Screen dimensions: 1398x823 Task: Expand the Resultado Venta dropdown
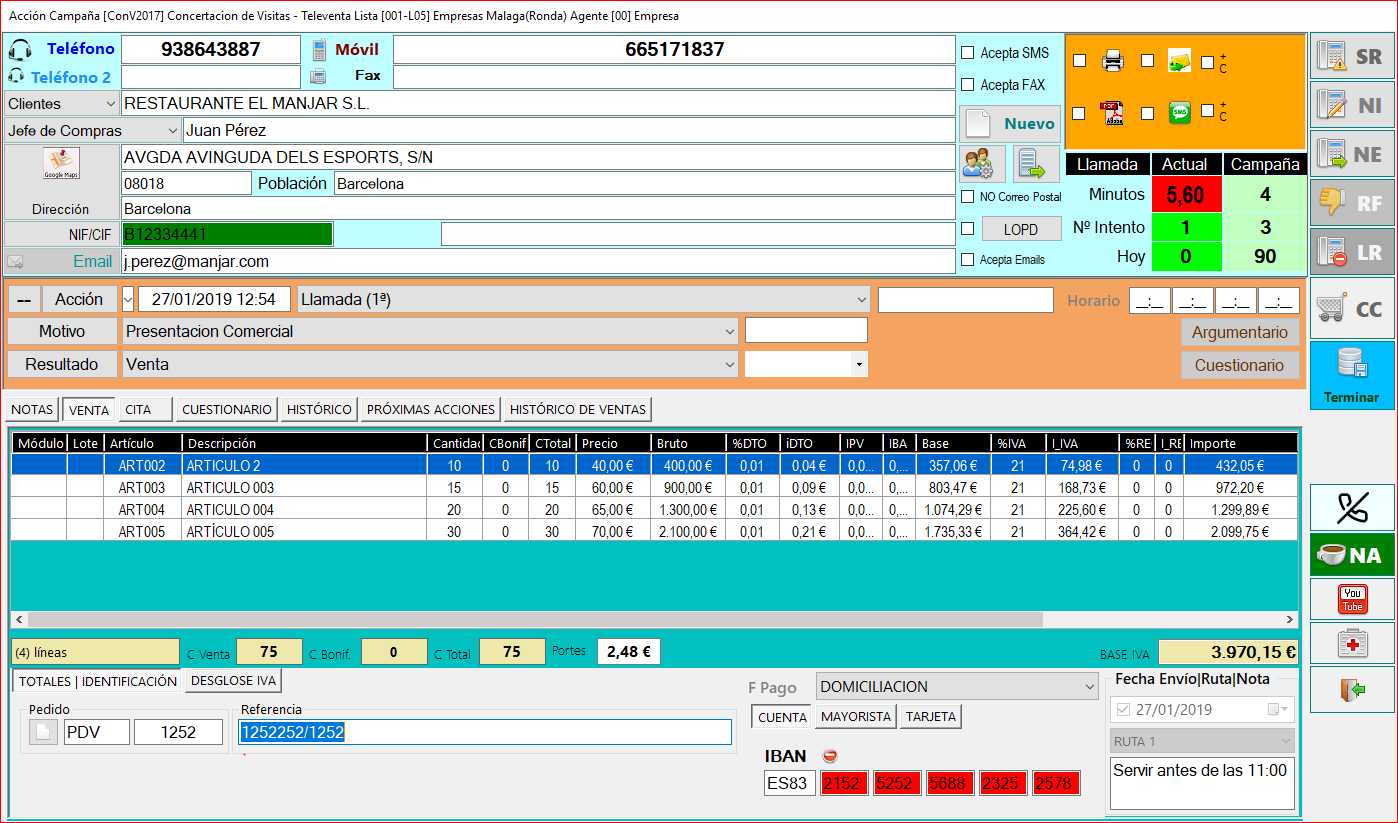click(x=728, y=365)
